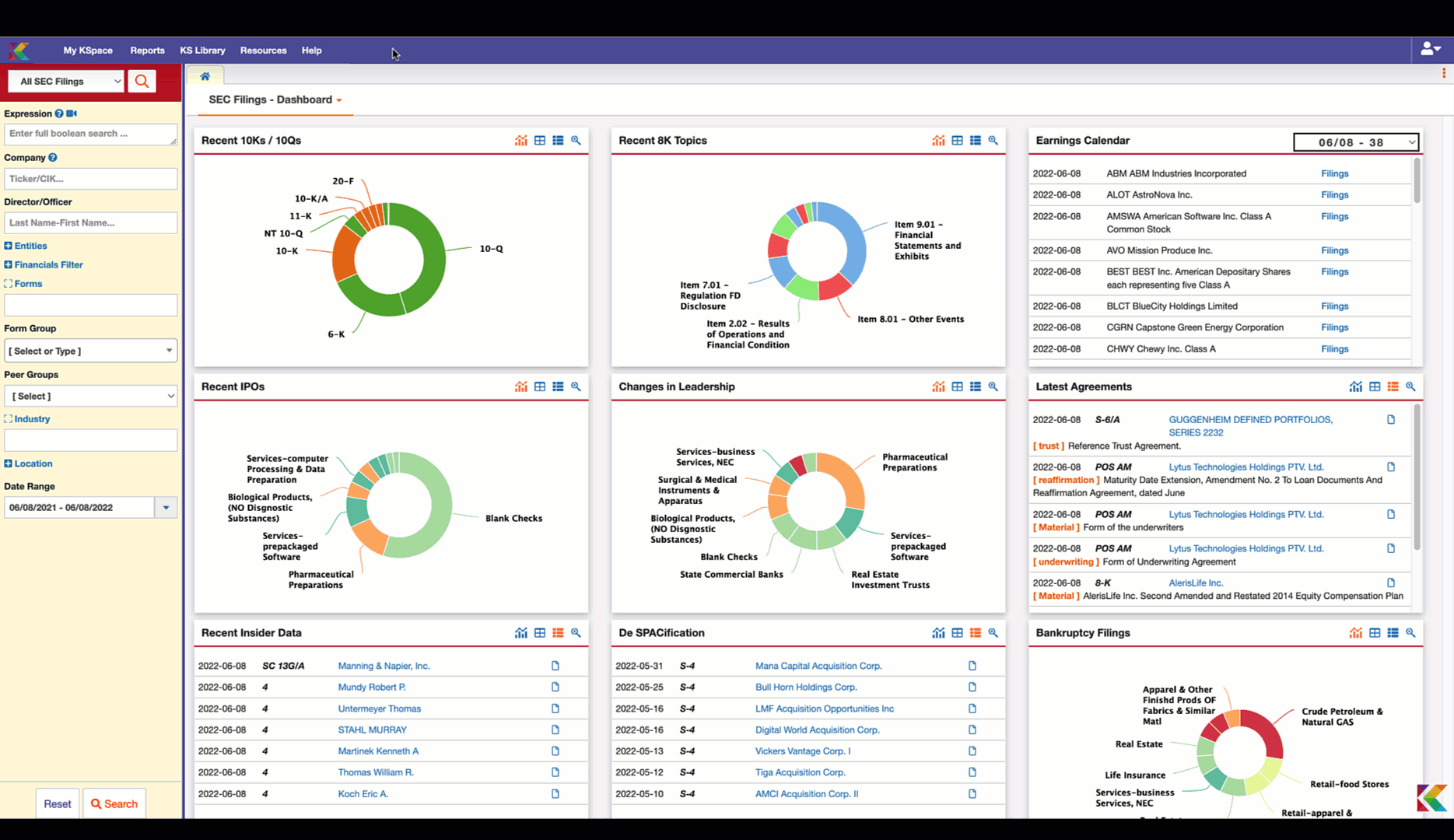Click the video camera icon next to Expression
The height and width of the screenshot is (840, 1454).
point(72,114)
